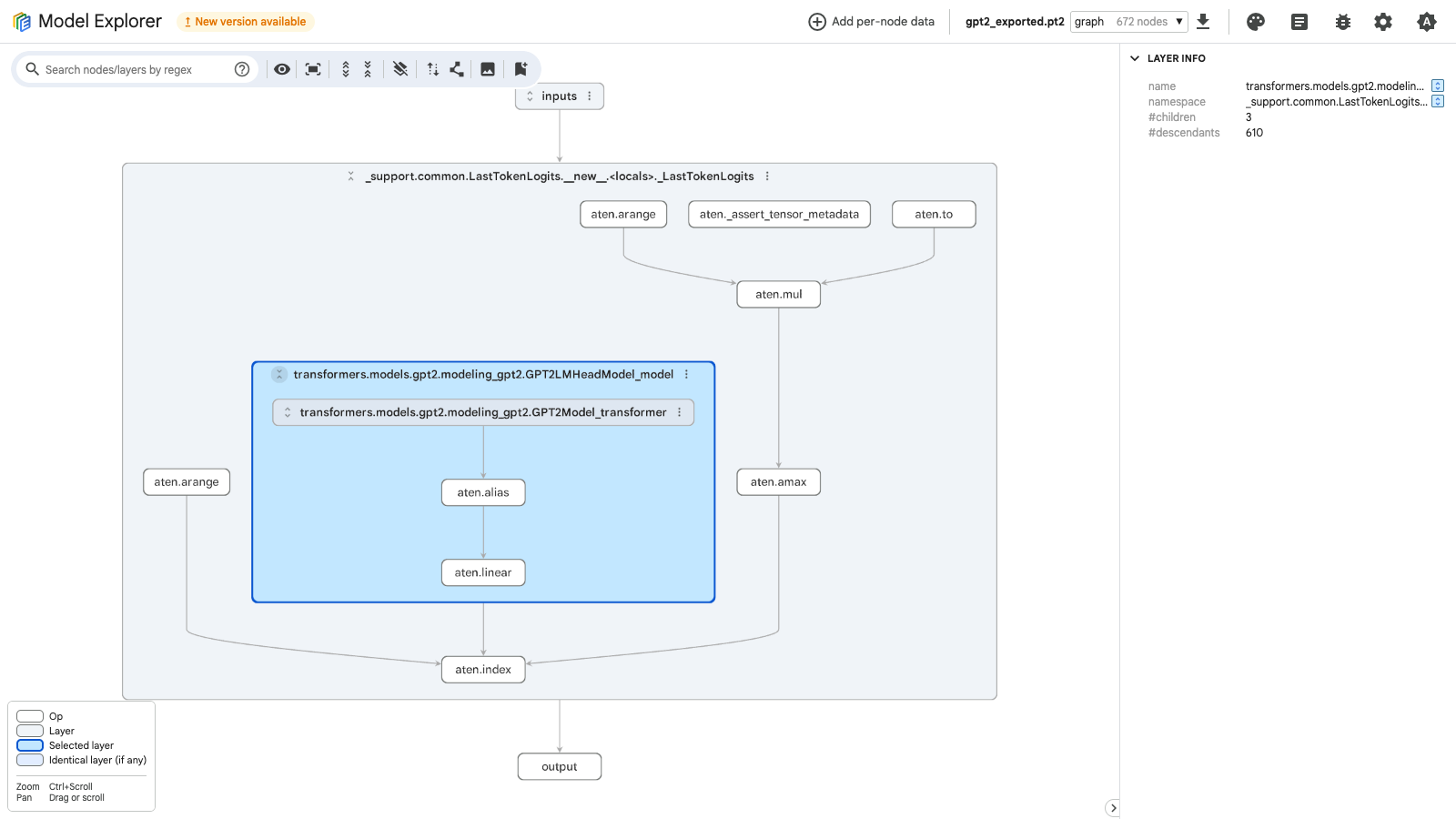Collapse the side panel with arrow button
The image size is (1456, 819).
click(1113, 808)
